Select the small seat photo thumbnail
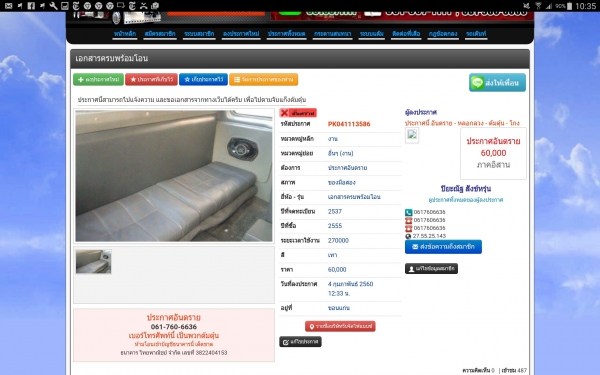 93,261
